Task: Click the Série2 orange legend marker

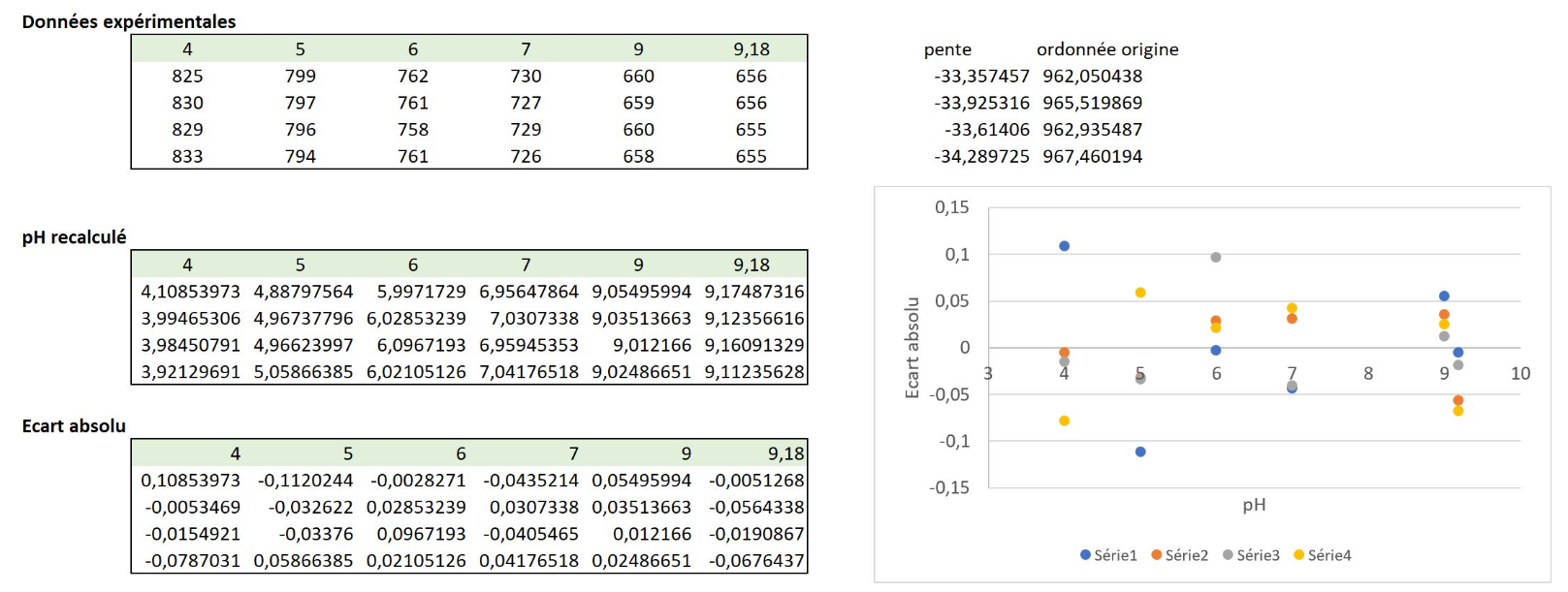Action: 1156,555
